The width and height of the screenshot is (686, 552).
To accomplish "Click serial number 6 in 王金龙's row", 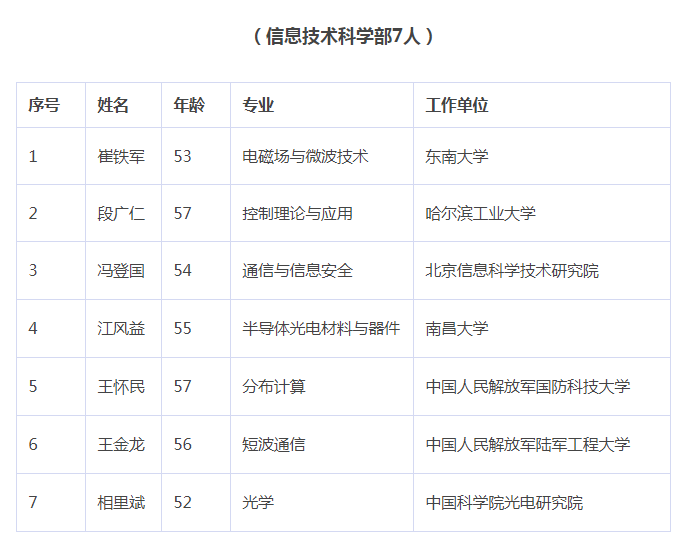I will pos(33,445).
